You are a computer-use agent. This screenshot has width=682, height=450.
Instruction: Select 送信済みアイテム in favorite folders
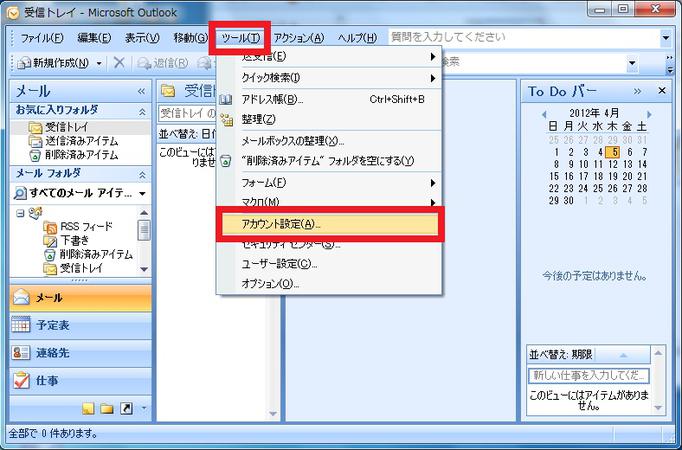[x=73, y=141]
